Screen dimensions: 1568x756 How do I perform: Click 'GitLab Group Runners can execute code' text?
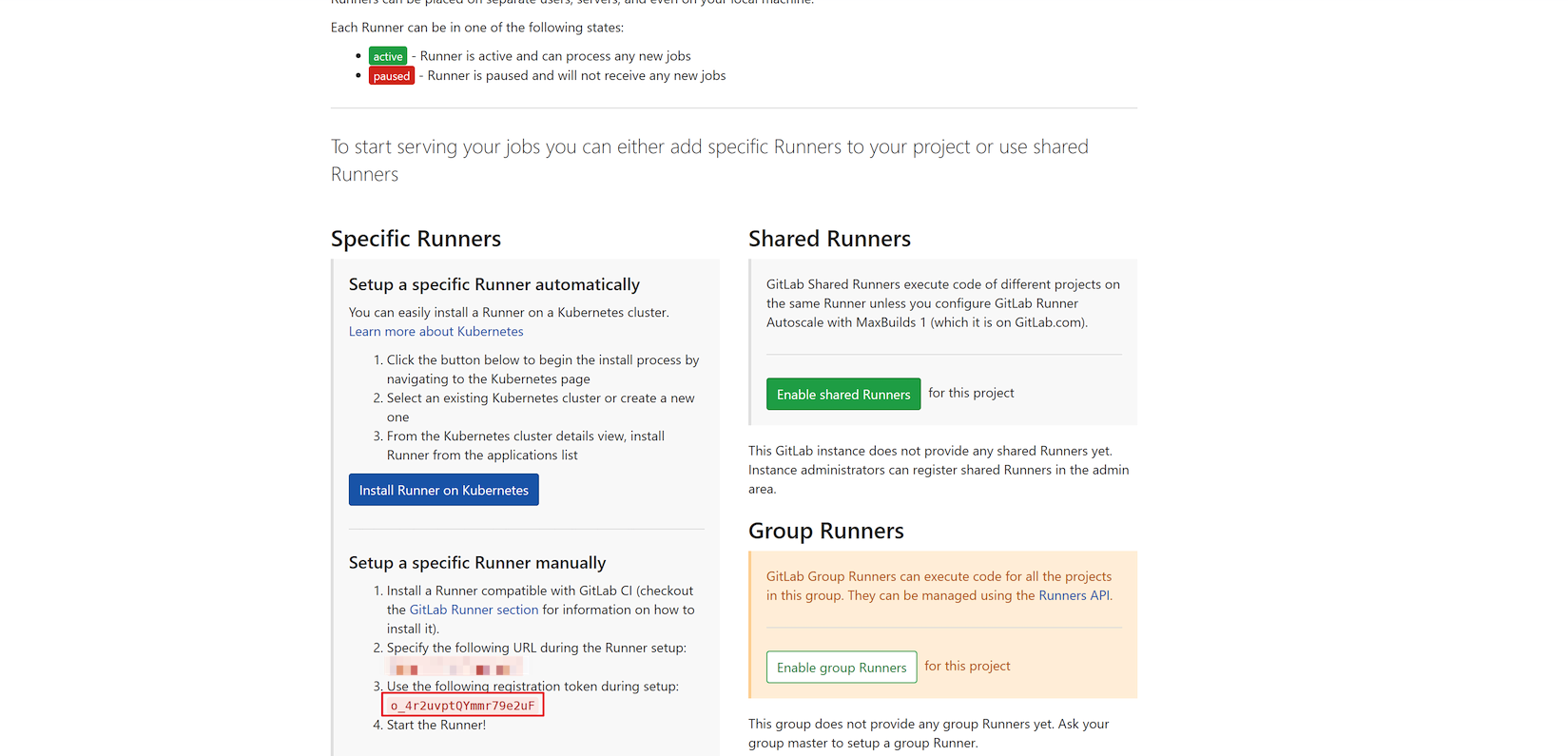point(939,586)
